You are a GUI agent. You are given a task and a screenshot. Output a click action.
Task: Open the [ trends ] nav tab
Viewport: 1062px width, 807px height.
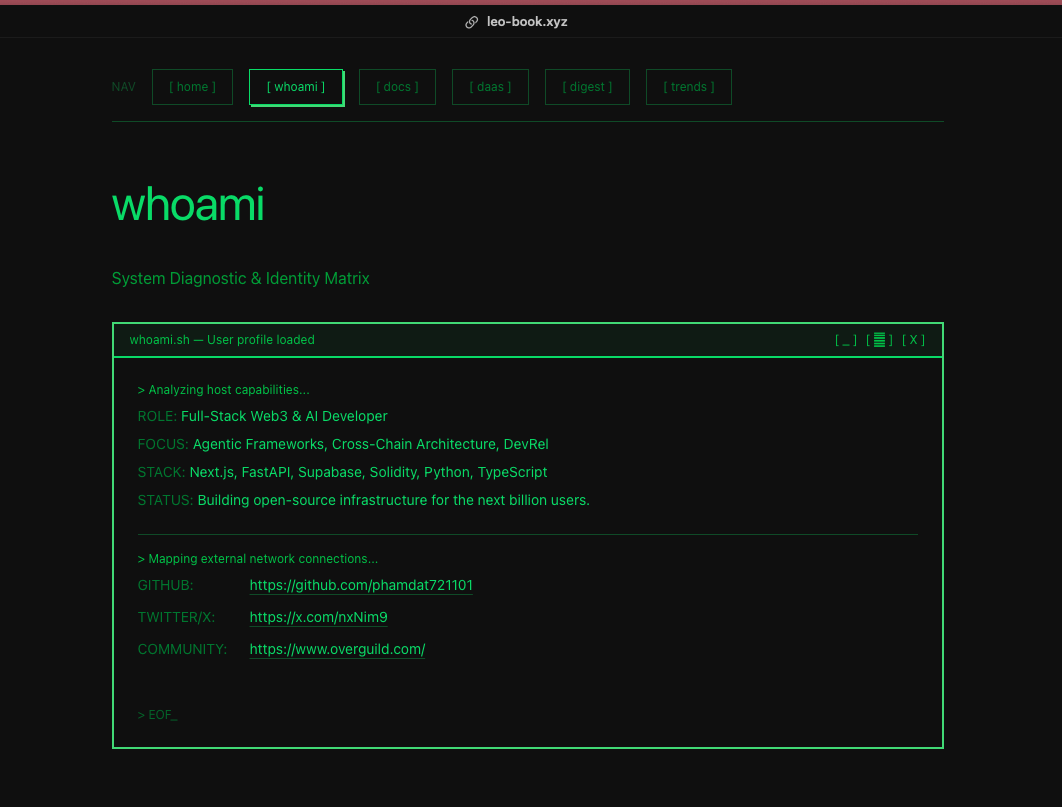pos(689,87)
